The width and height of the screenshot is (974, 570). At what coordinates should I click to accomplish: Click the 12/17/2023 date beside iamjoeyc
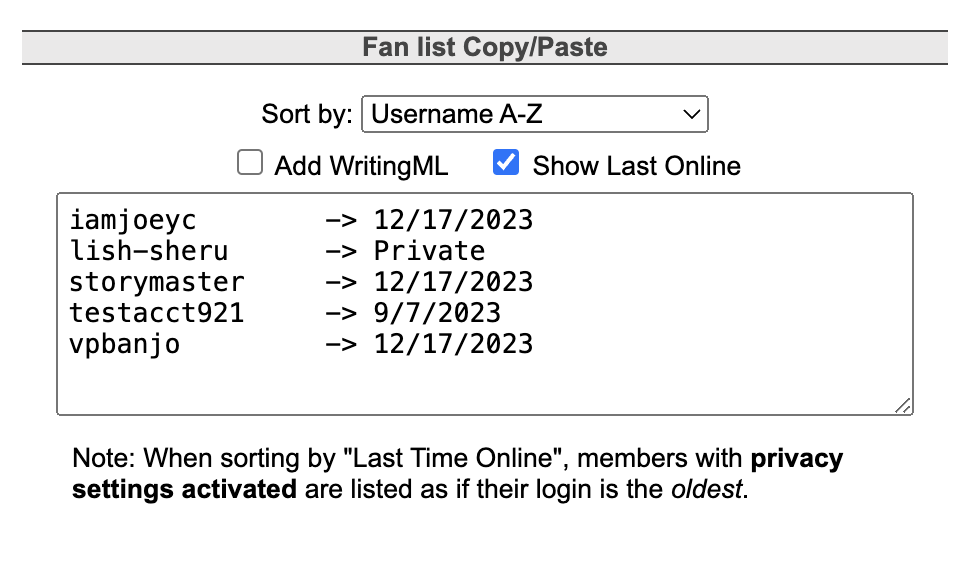(x=453, y=220)
